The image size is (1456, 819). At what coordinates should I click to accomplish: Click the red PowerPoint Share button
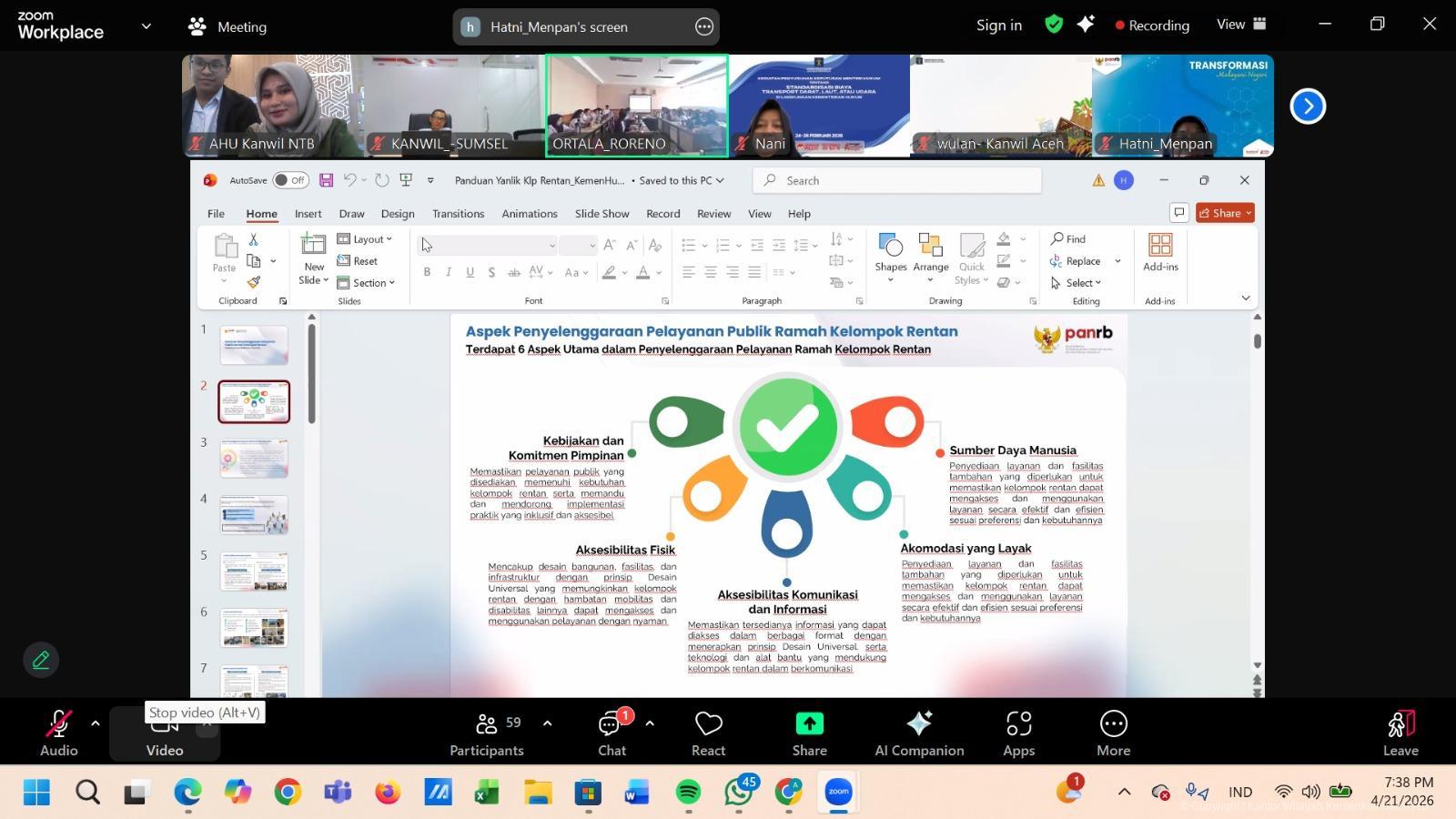coord(1224,213)
